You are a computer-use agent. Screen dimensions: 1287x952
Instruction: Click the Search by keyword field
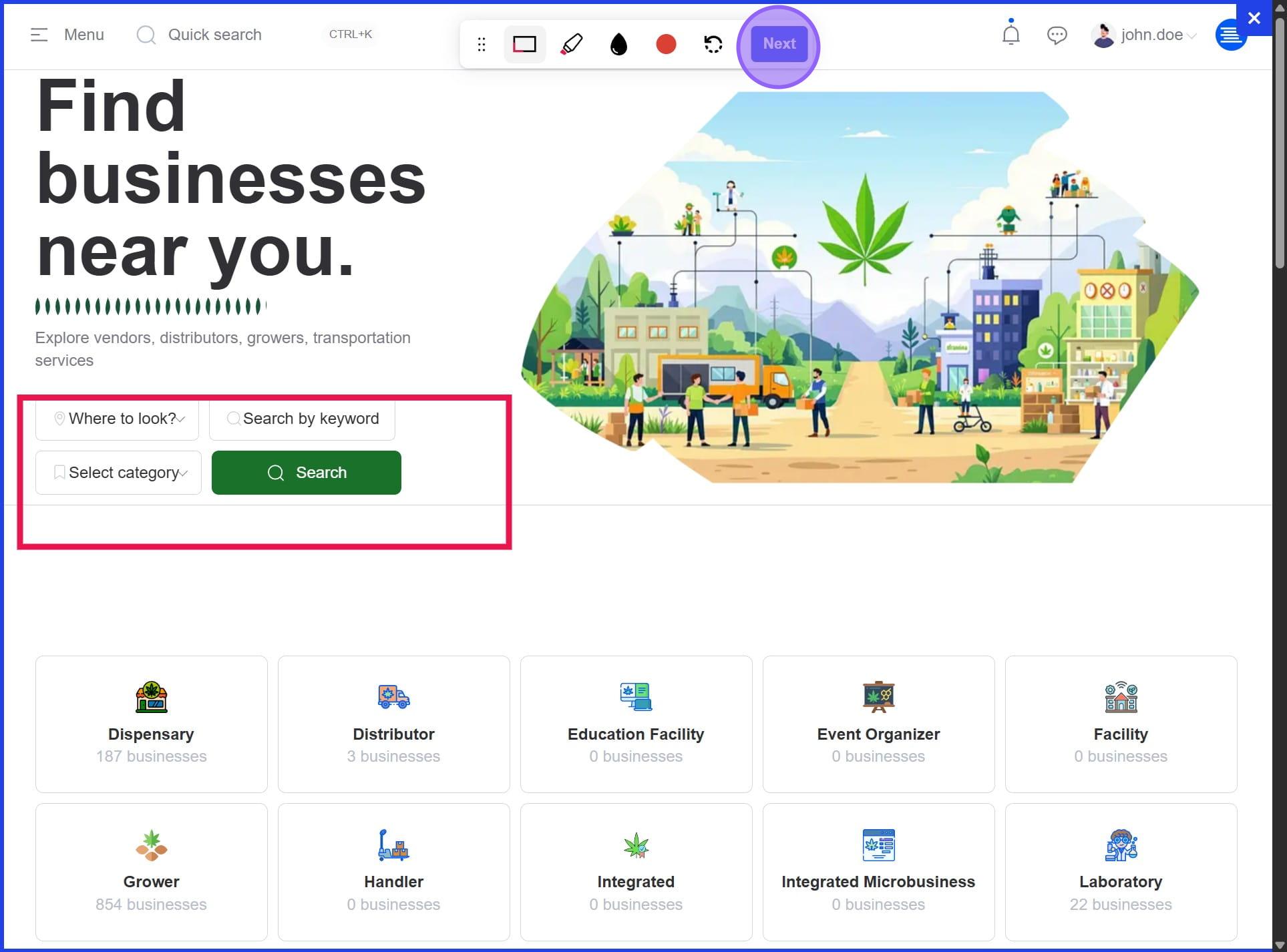click(x=303, y=419)
